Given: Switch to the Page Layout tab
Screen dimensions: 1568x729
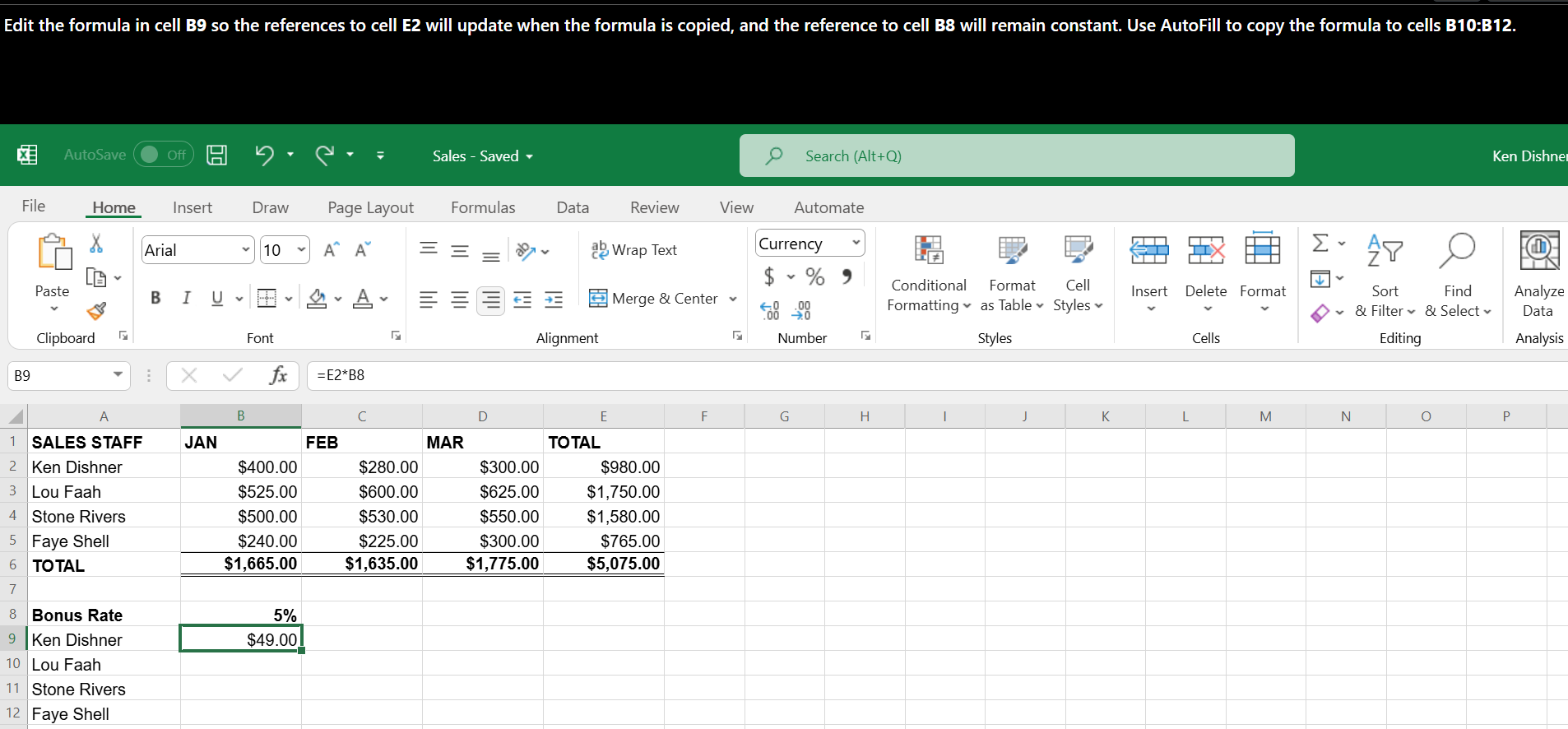Looking at the screenshot, I should 370,207.
